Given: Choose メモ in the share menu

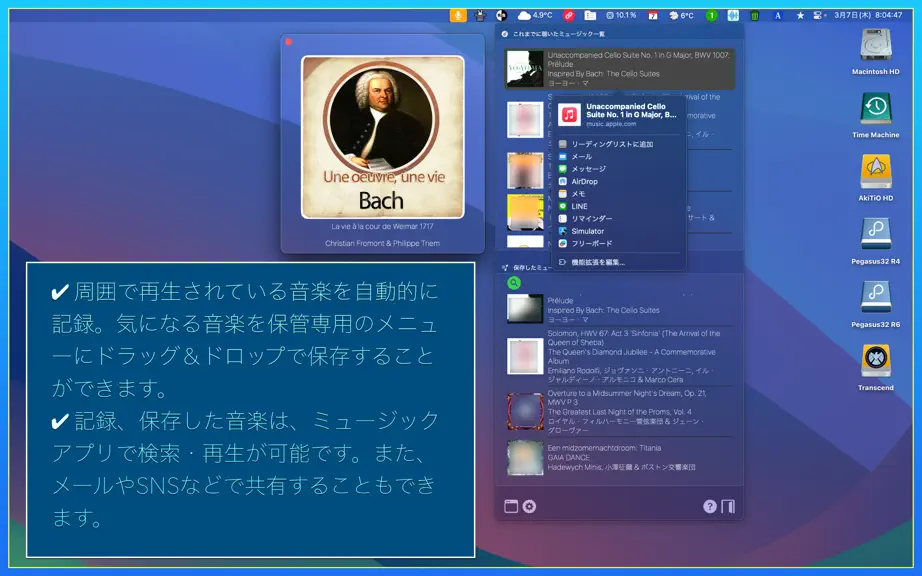Looking at the screenshot, I should pos(617,194).
